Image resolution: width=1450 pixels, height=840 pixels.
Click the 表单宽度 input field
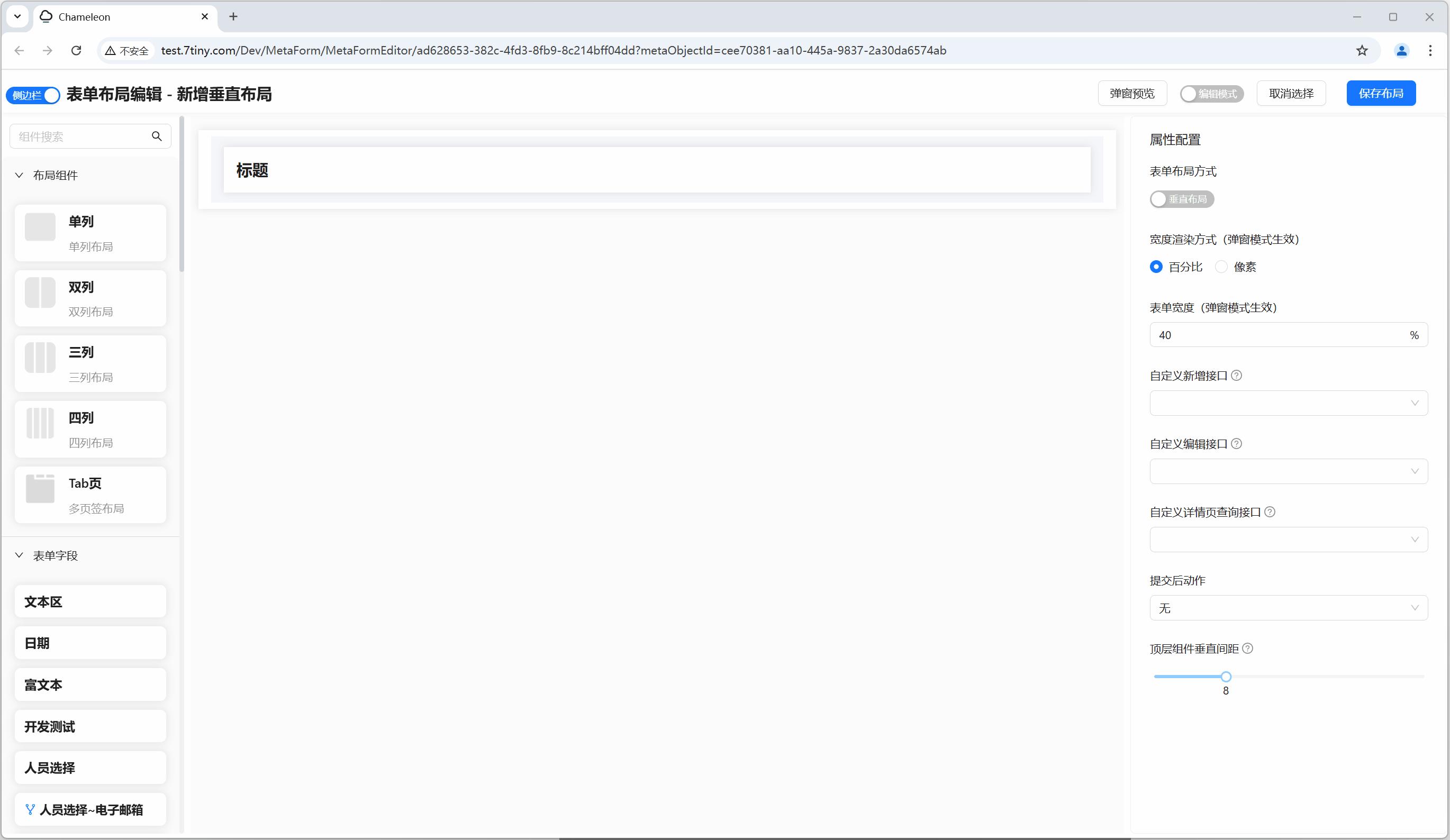[1277, 335]
